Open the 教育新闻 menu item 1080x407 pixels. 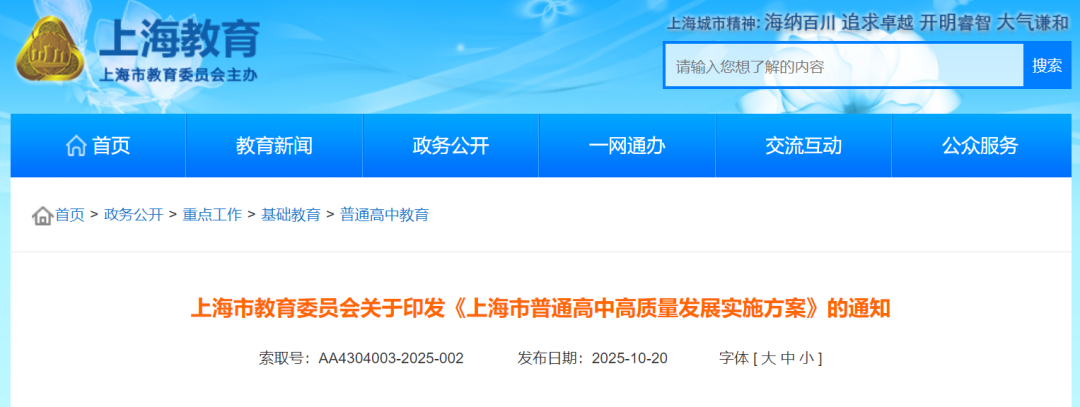[x=274, y=146]
